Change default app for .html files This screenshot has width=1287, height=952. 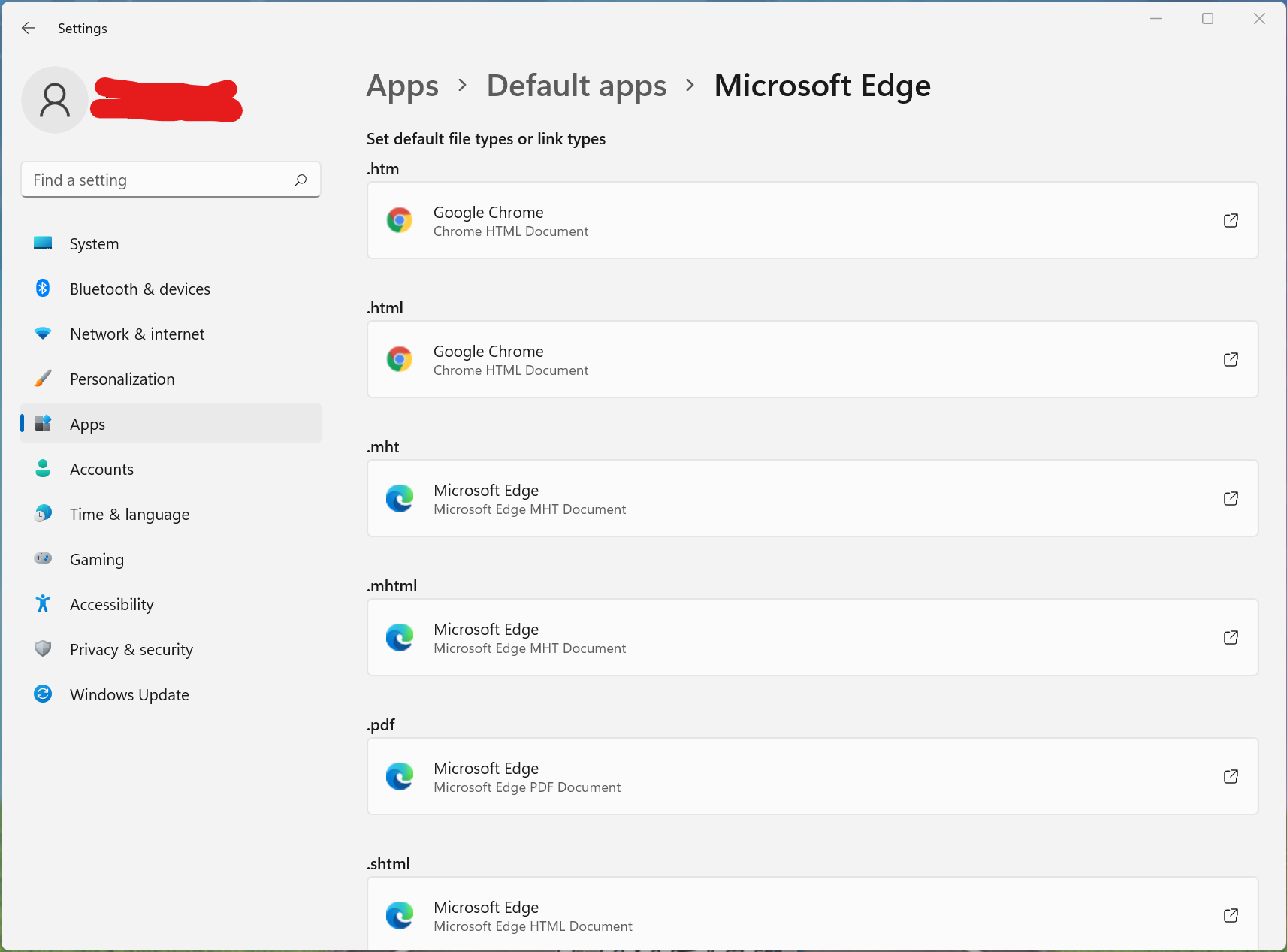812,359
